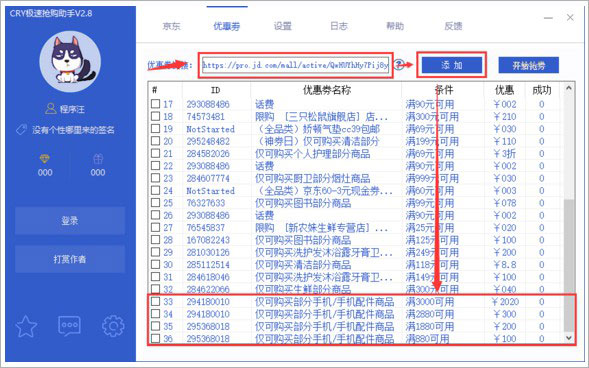
Task: Open the 设置 tab
Action: [x=282, y=26]
